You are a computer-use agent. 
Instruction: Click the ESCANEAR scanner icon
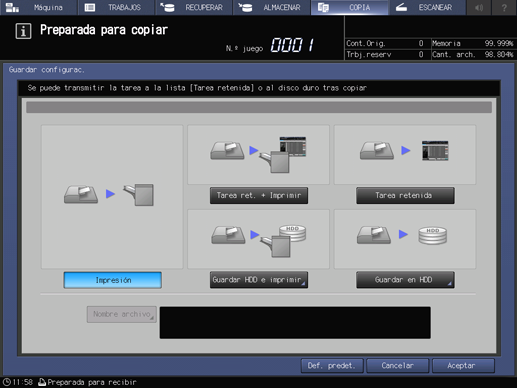click(401, 7)
